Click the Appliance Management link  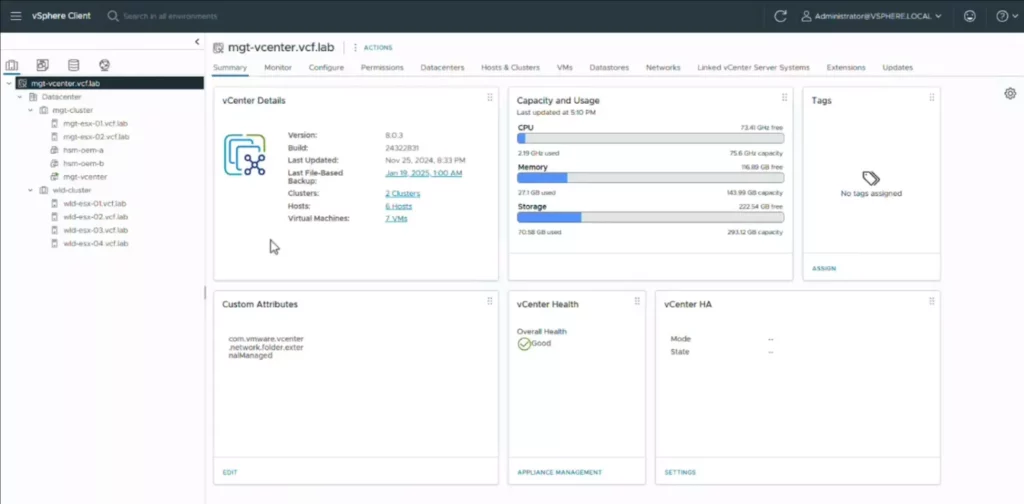(x=559, y=472)
